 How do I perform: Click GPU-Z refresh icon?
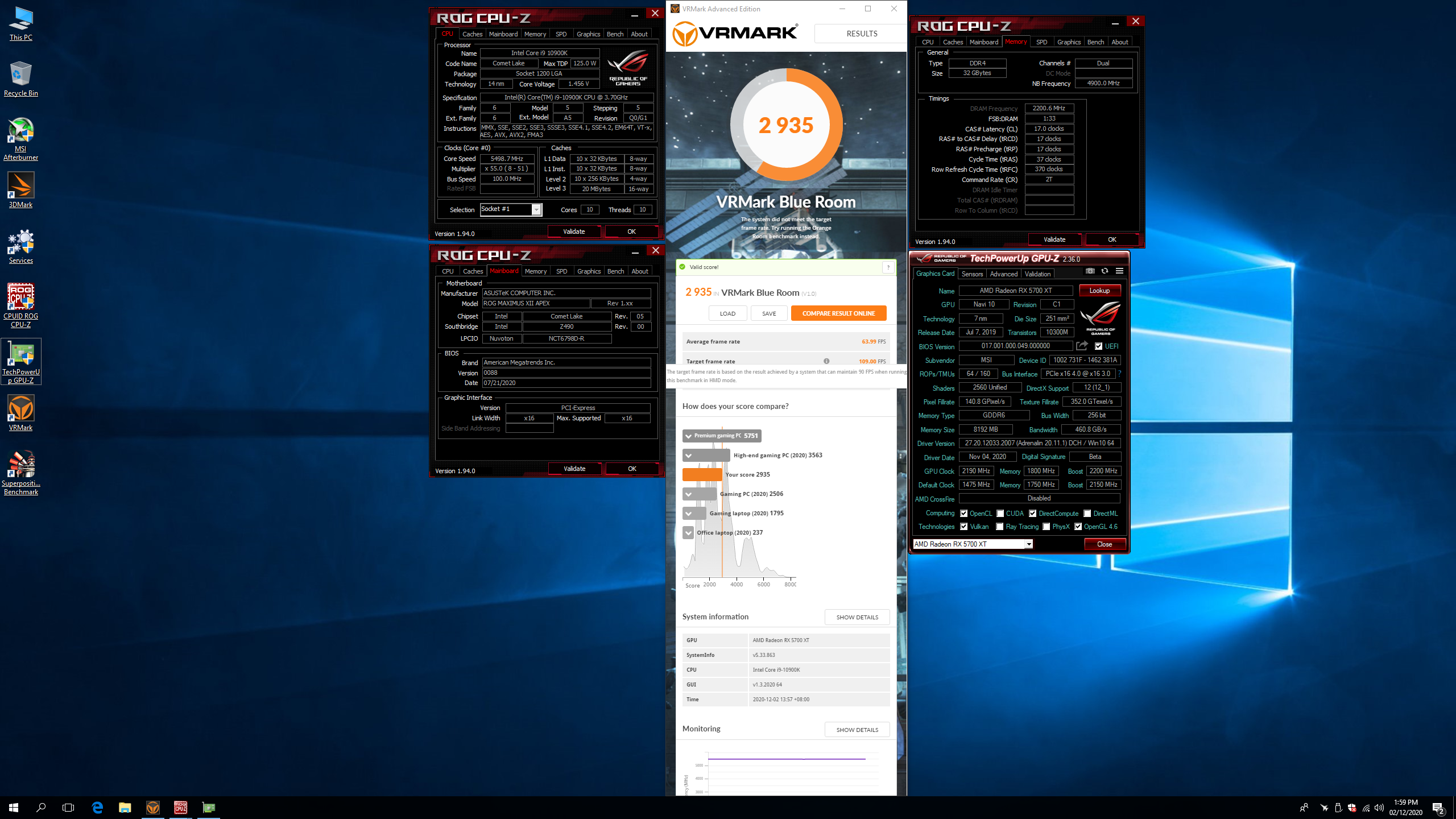pyautogui.click(x=1105, y=271)
